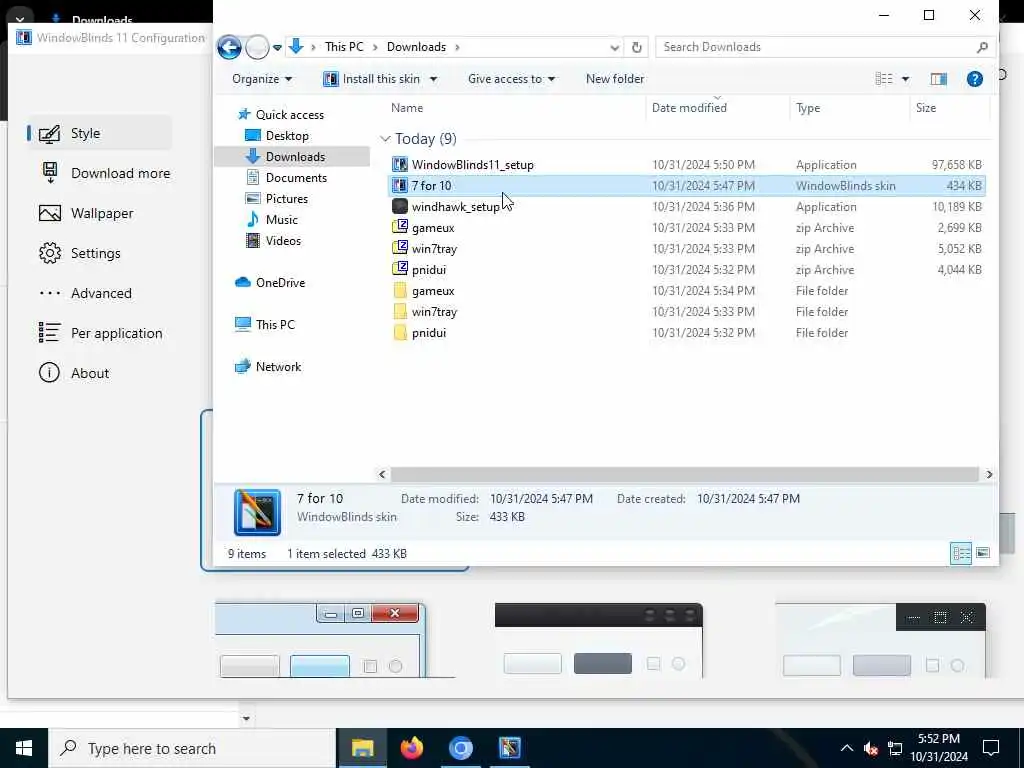This screenshot has width=1024, height=768.
Task: Open About section in WindowBlinds
Action: tap(74, 374)
